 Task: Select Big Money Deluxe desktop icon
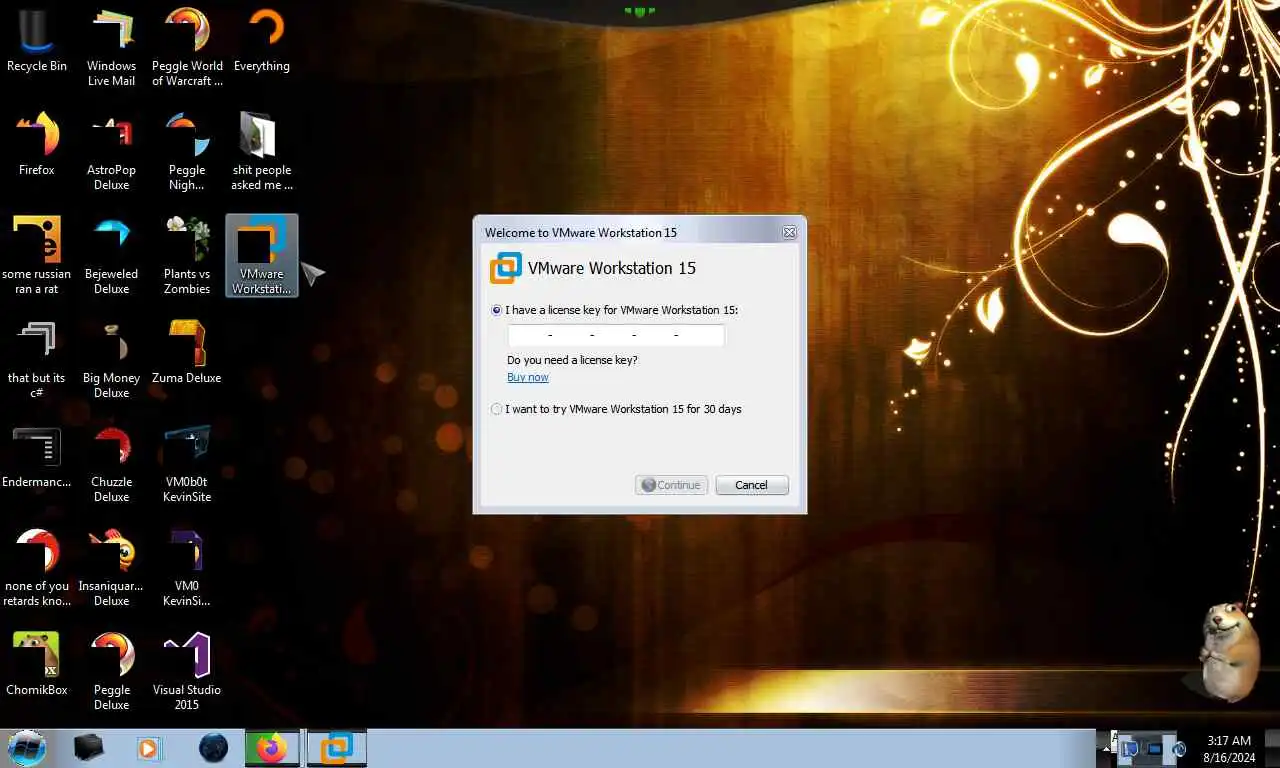112,360
